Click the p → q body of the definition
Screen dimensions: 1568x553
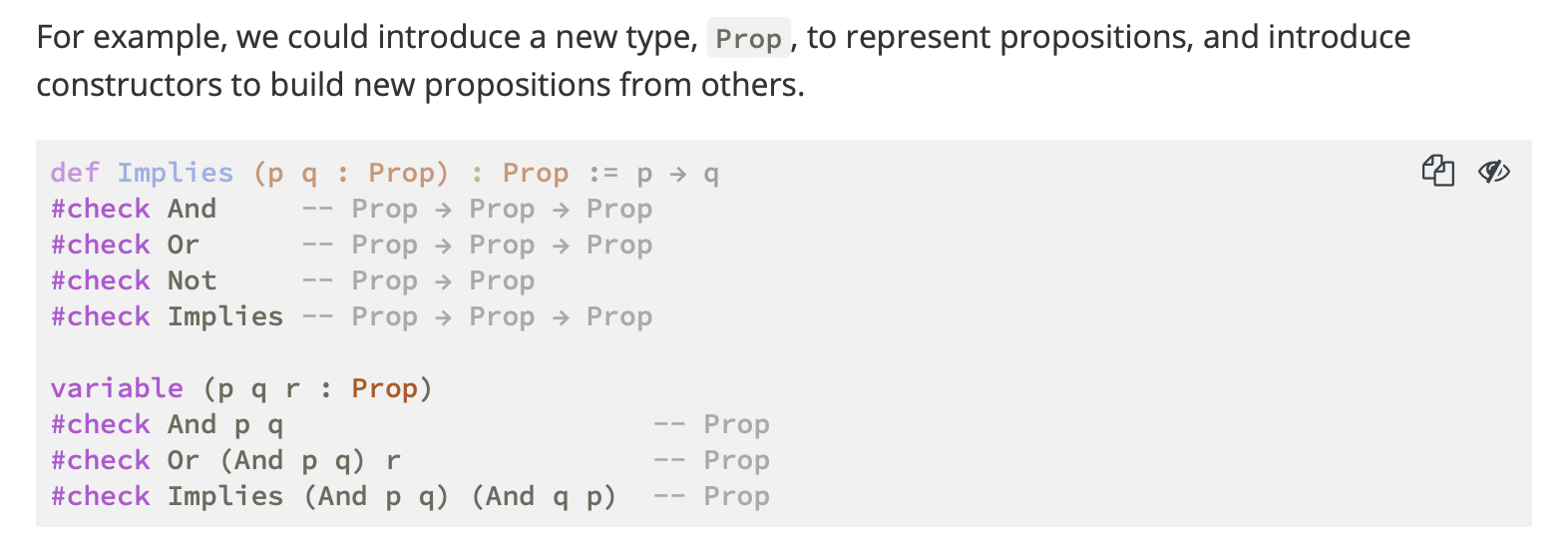click(x=677, y=174)
